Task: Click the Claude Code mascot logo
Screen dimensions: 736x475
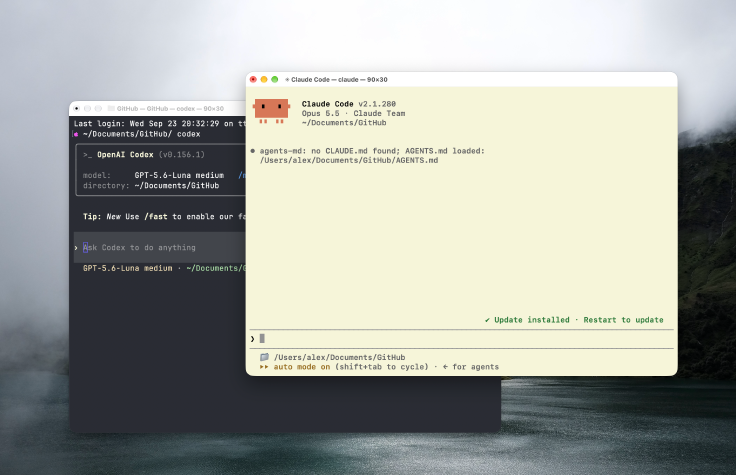Action: 271,111
